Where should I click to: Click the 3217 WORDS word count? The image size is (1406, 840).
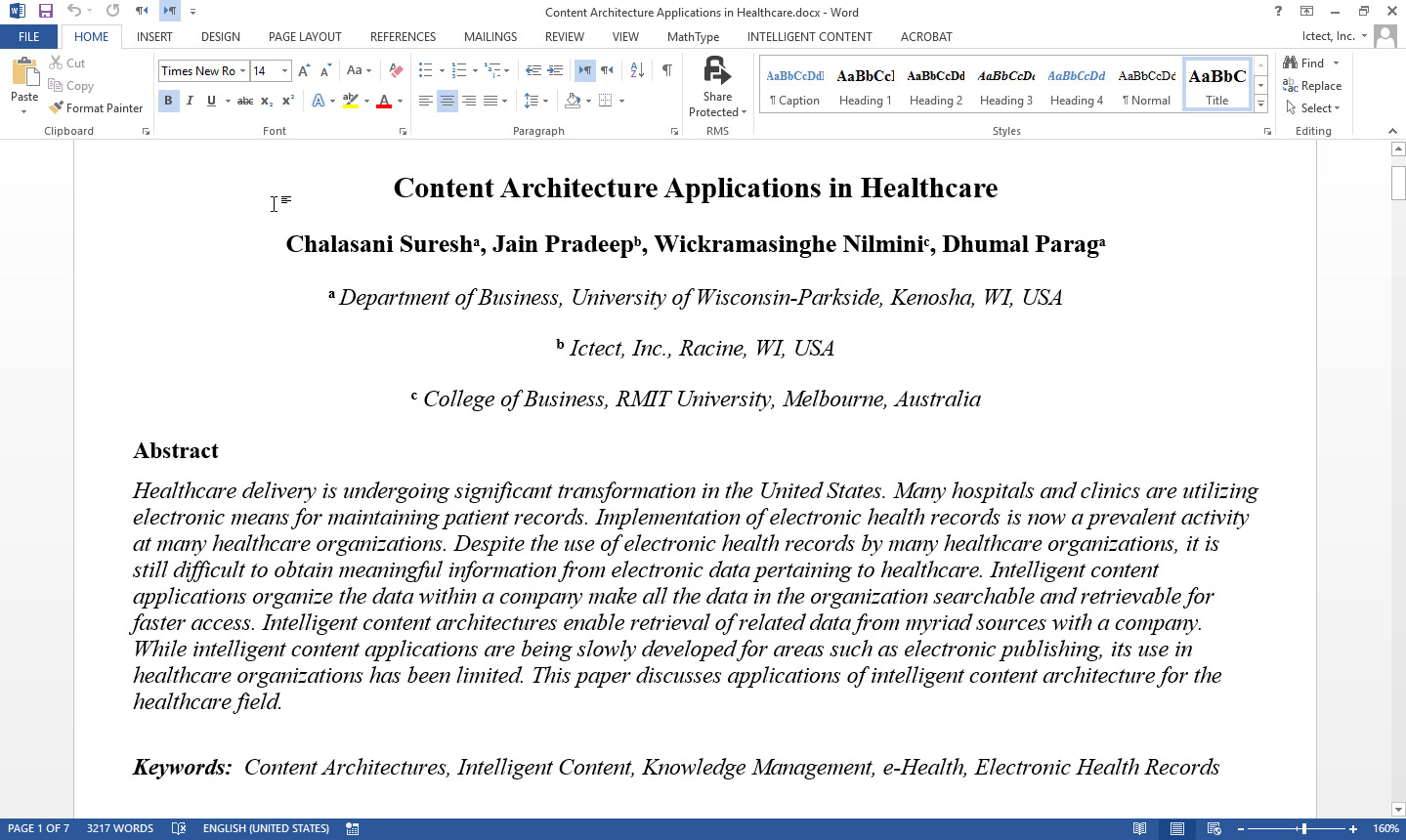click(120, 828)
